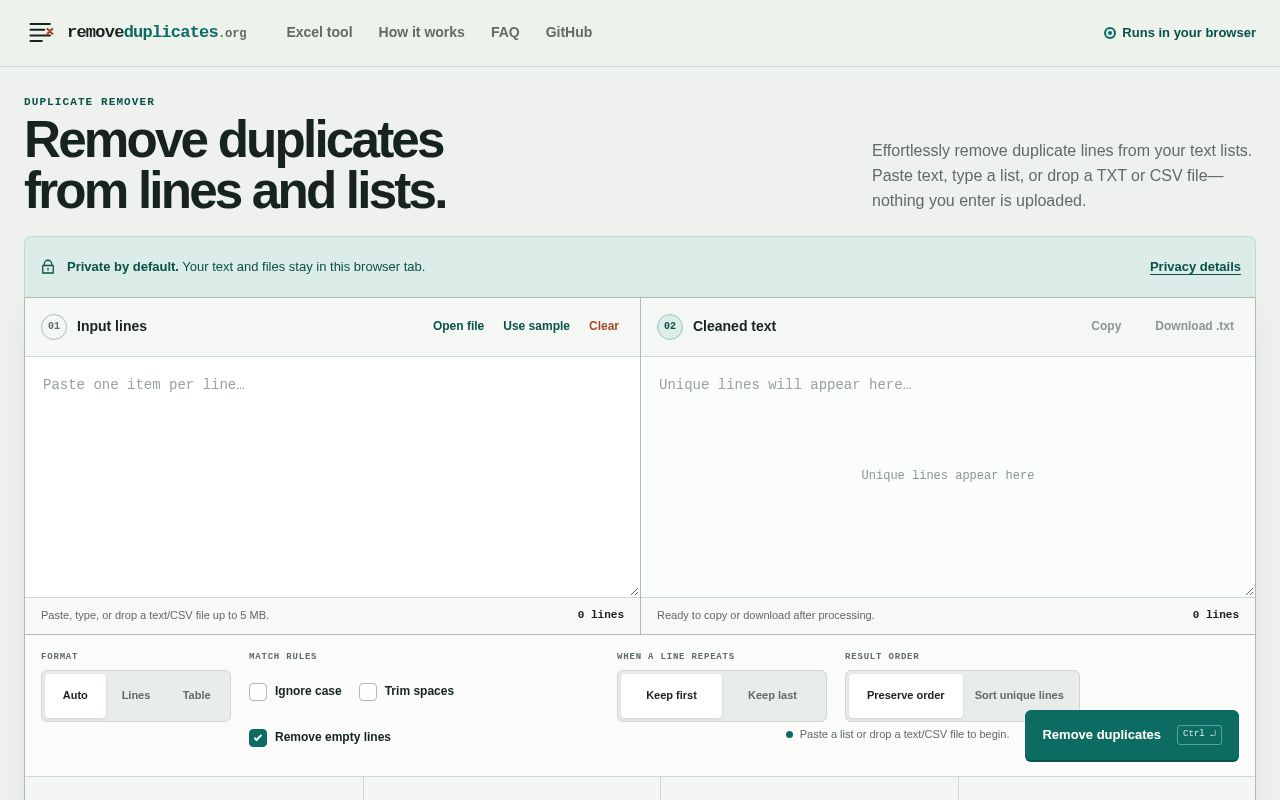
Task: Click the removeduplicates.org logo icon
Action: [x=41, y=32]
